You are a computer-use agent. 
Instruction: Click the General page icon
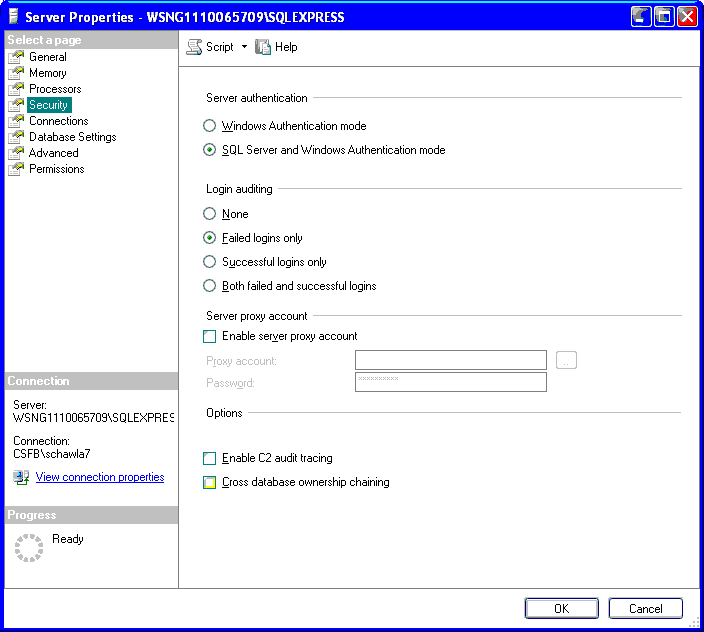tap(16, 57)
